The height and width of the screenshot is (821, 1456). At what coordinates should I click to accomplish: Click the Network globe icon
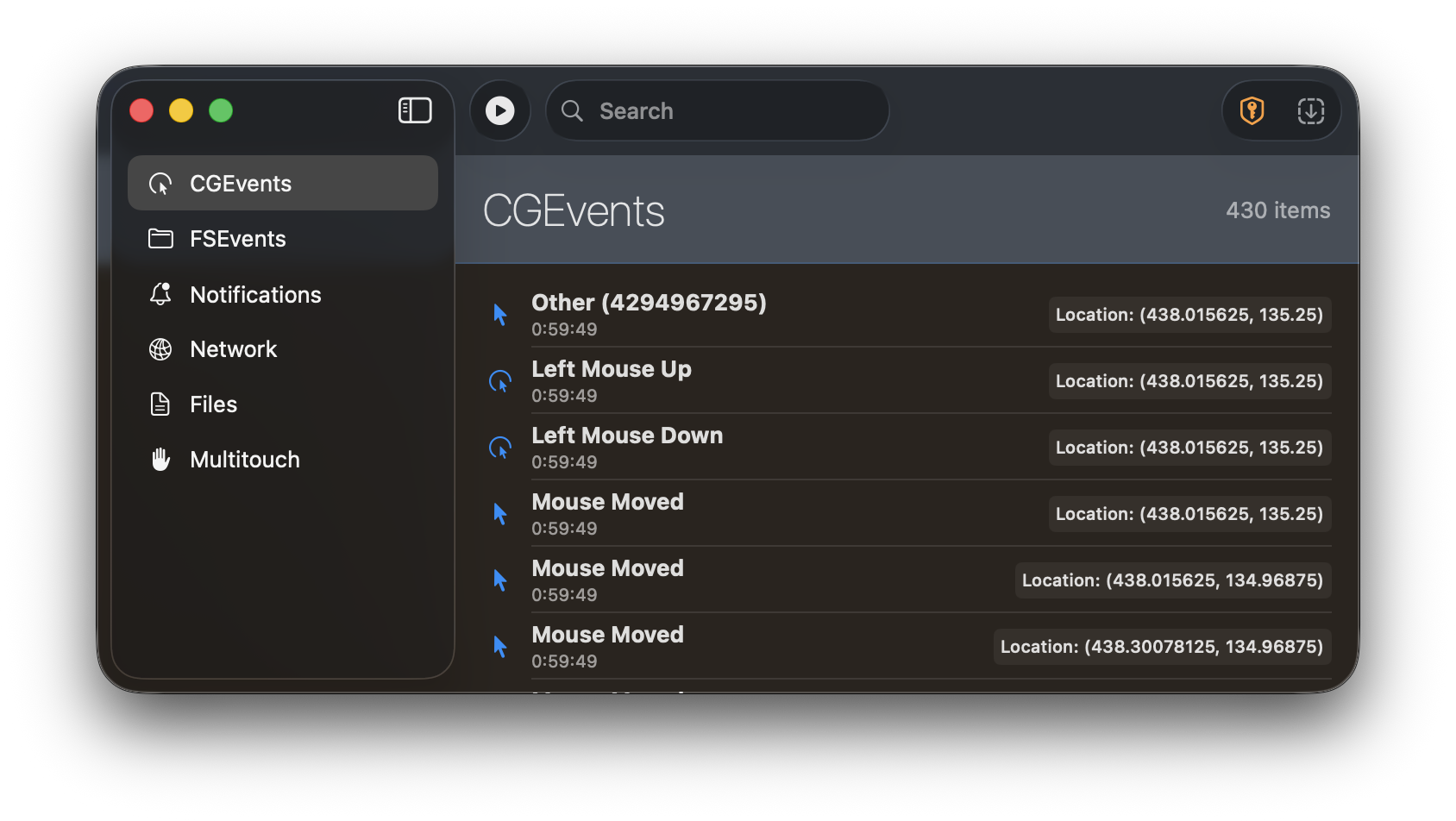[160, 349]
